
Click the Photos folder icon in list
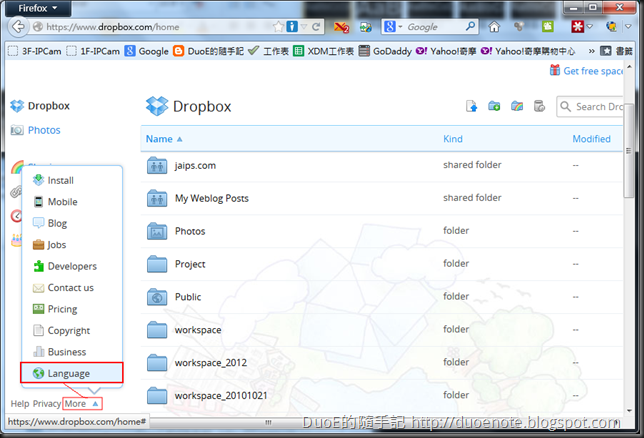coord(157,231)
